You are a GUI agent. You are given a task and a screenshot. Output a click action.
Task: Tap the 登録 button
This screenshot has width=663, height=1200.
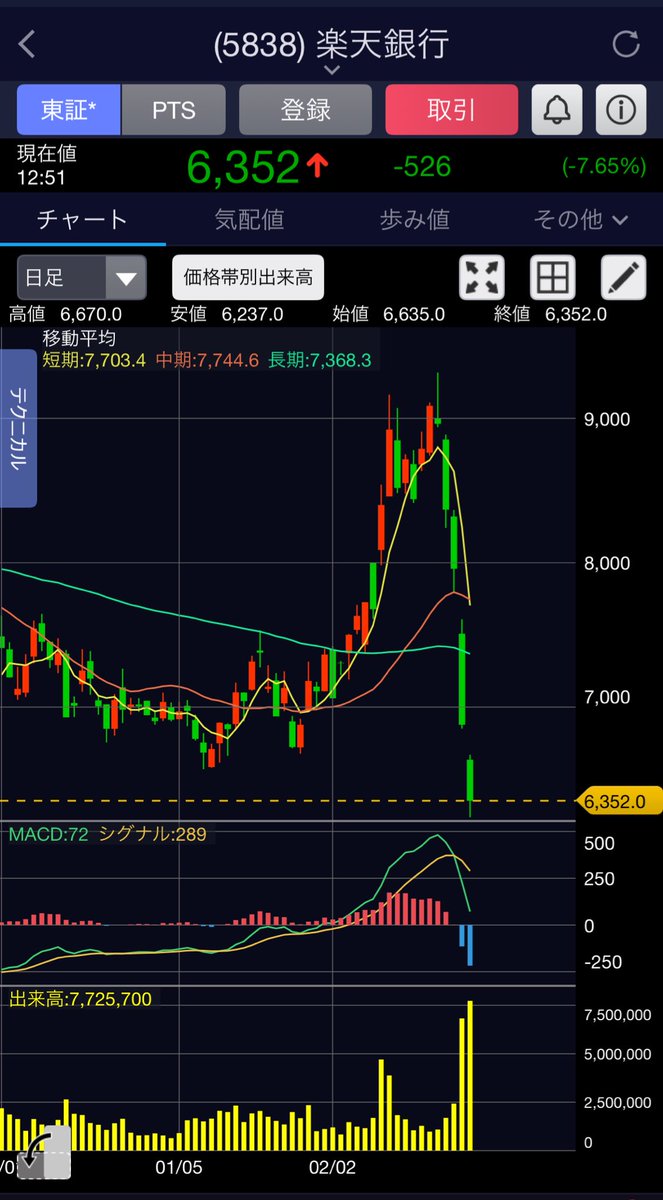305,110
